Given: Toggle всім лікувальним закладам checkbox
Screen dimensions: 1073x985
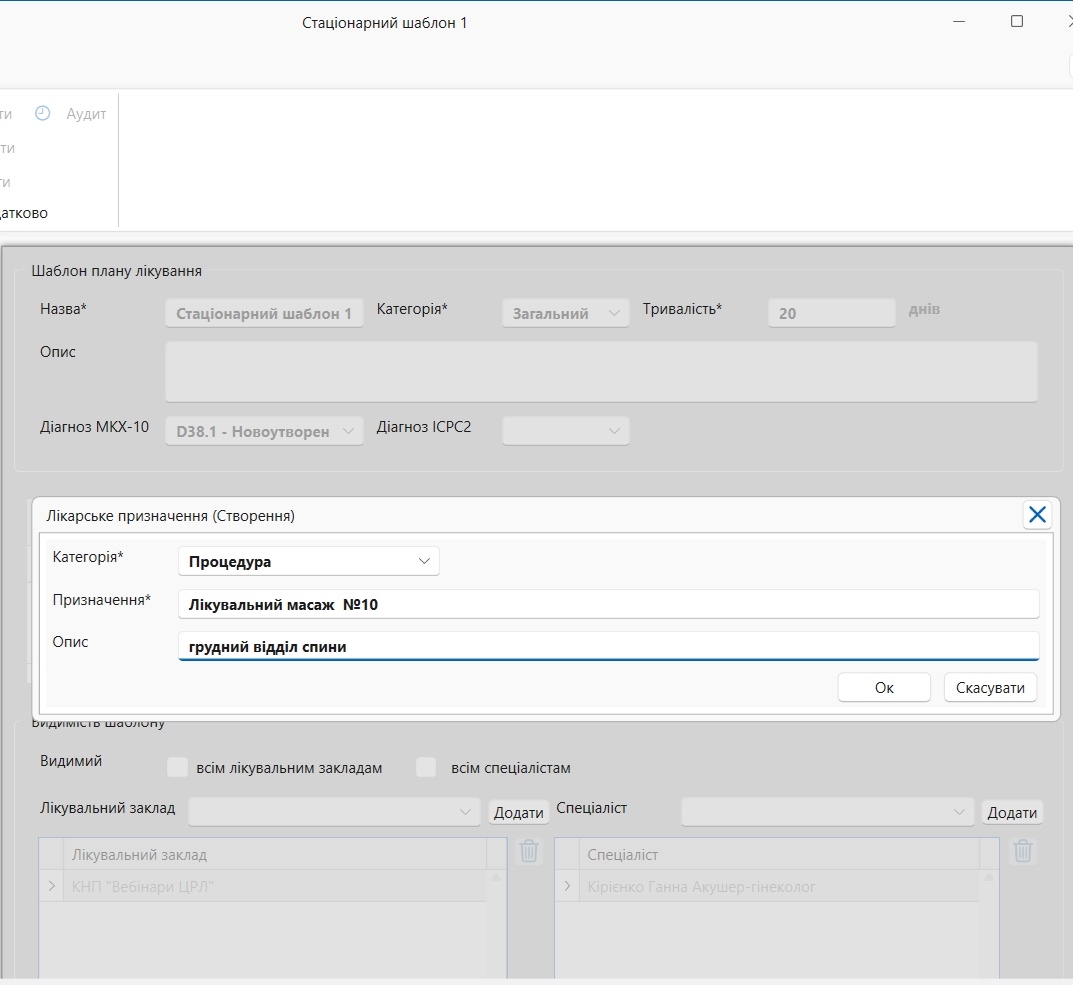Looking at the screenshot, I should click(x=177, y=767).
